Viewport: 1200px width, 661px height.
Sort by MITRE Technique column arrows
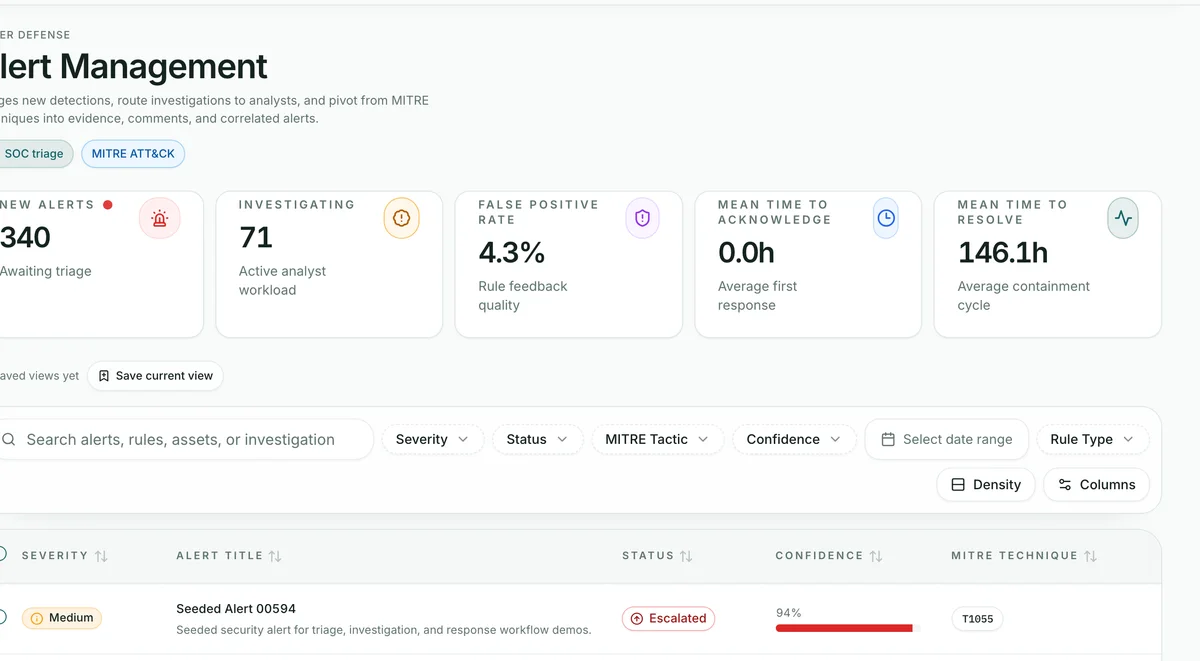point(1091,556)
